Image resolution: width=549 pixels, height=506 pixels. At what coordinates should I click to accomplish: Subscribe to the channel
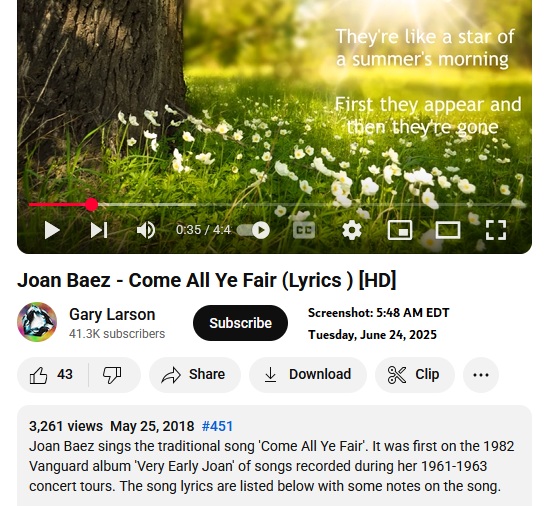(x=240, y=323)
